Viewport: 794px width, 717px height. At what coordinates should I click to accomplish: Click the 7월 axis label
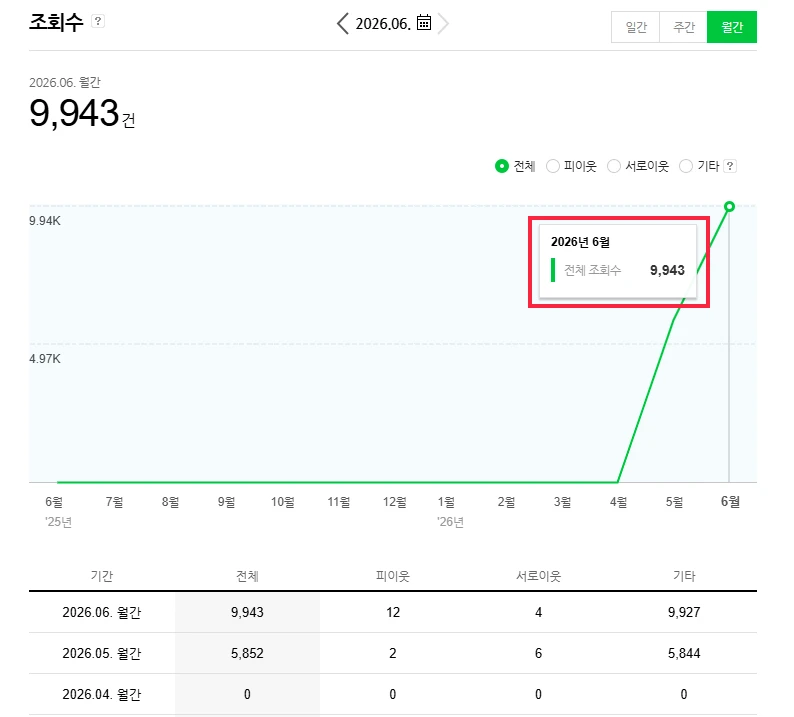point(114,502)
